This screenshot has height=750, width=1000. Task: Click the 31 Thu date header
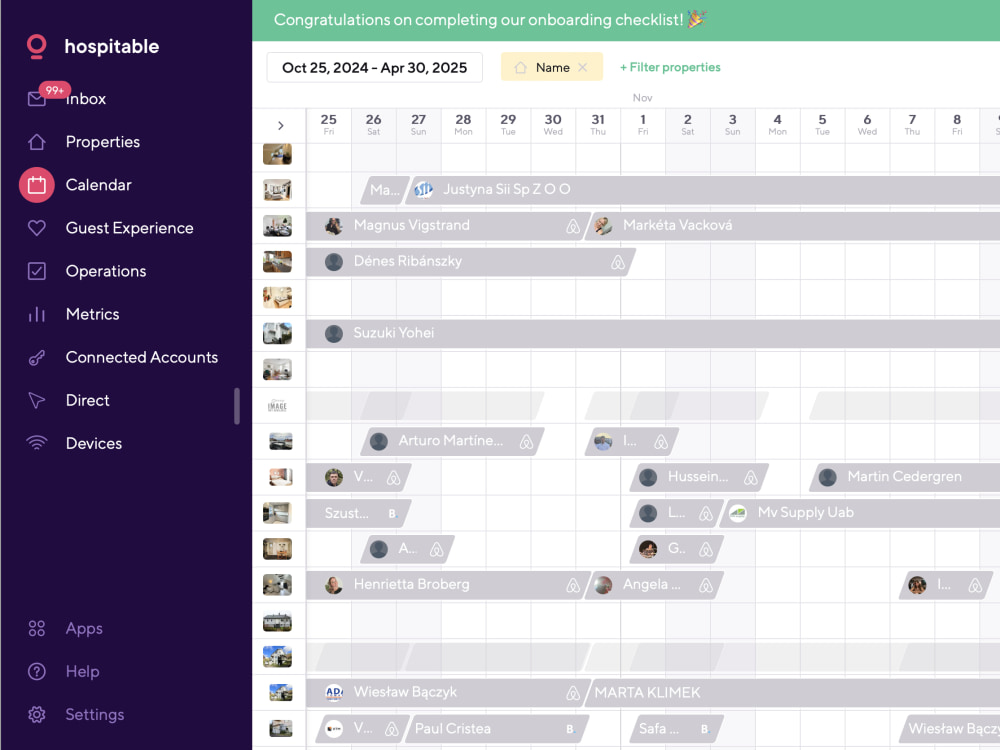point(598,124)
